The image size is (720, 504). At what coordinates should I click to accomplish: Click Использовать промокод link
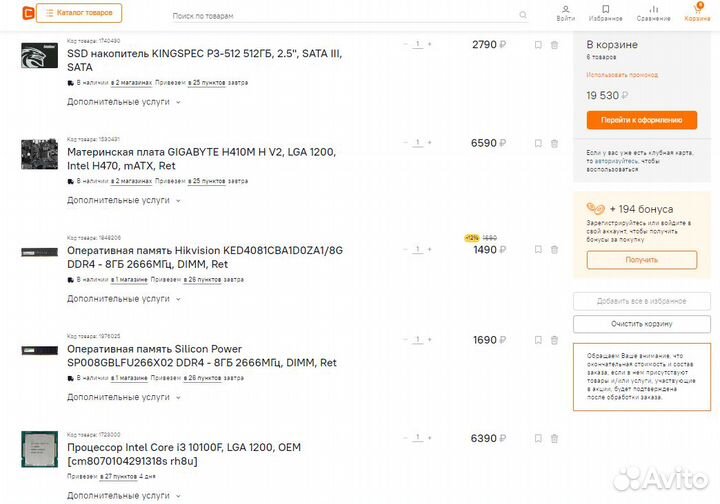[x=622, y=75]
